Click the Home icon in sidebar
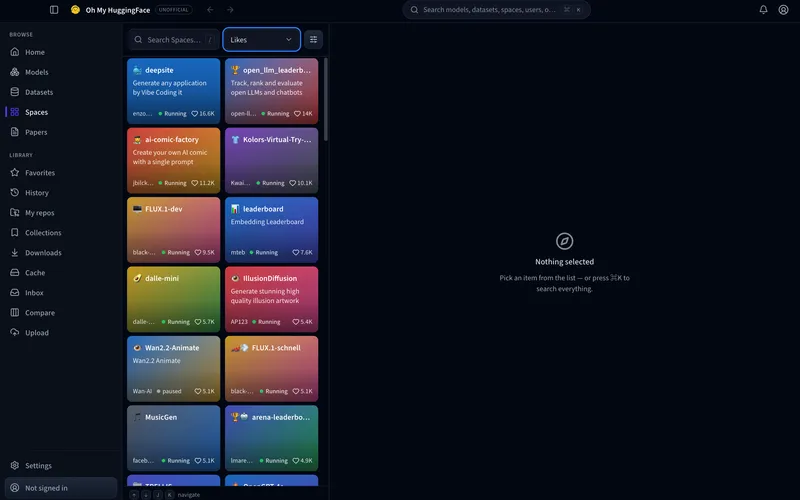 (x=15, y=52)
